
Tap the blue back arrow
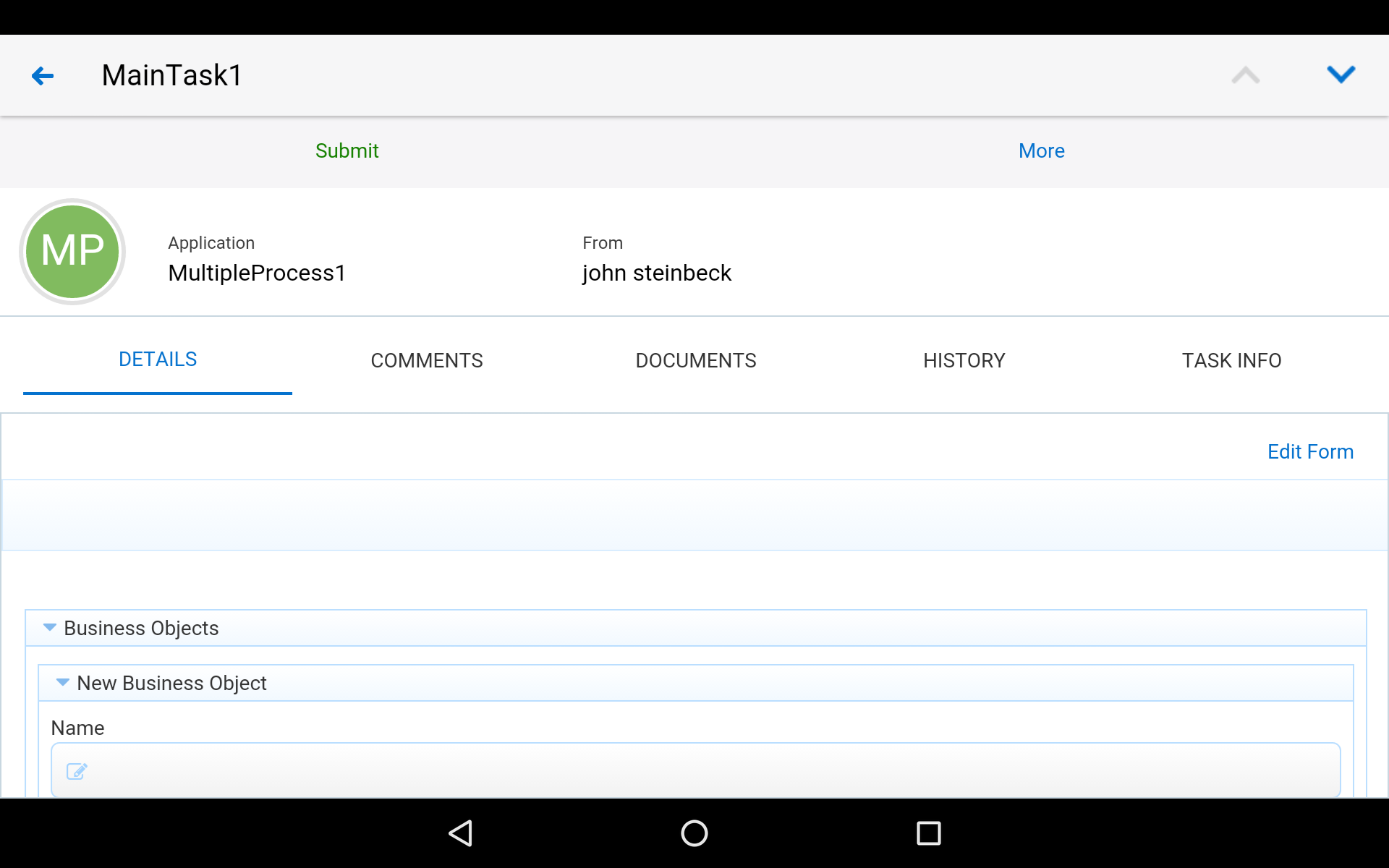point(43,75)
